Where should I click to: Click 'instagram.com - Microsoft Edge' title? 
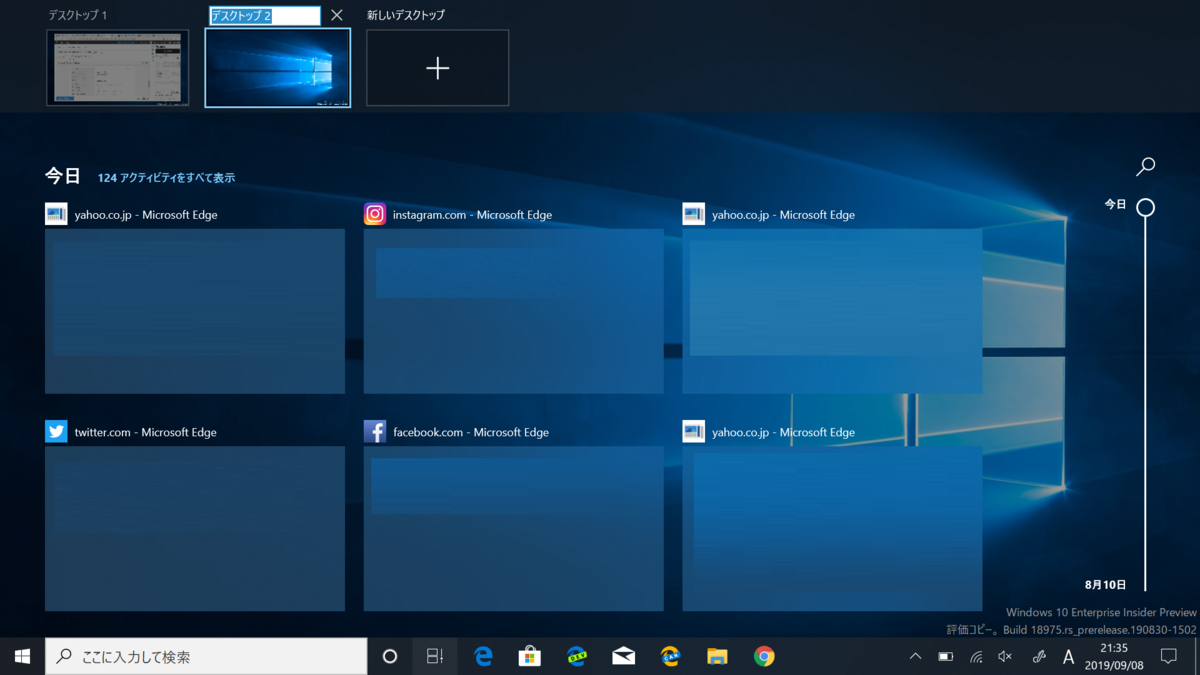coord(472,215)
